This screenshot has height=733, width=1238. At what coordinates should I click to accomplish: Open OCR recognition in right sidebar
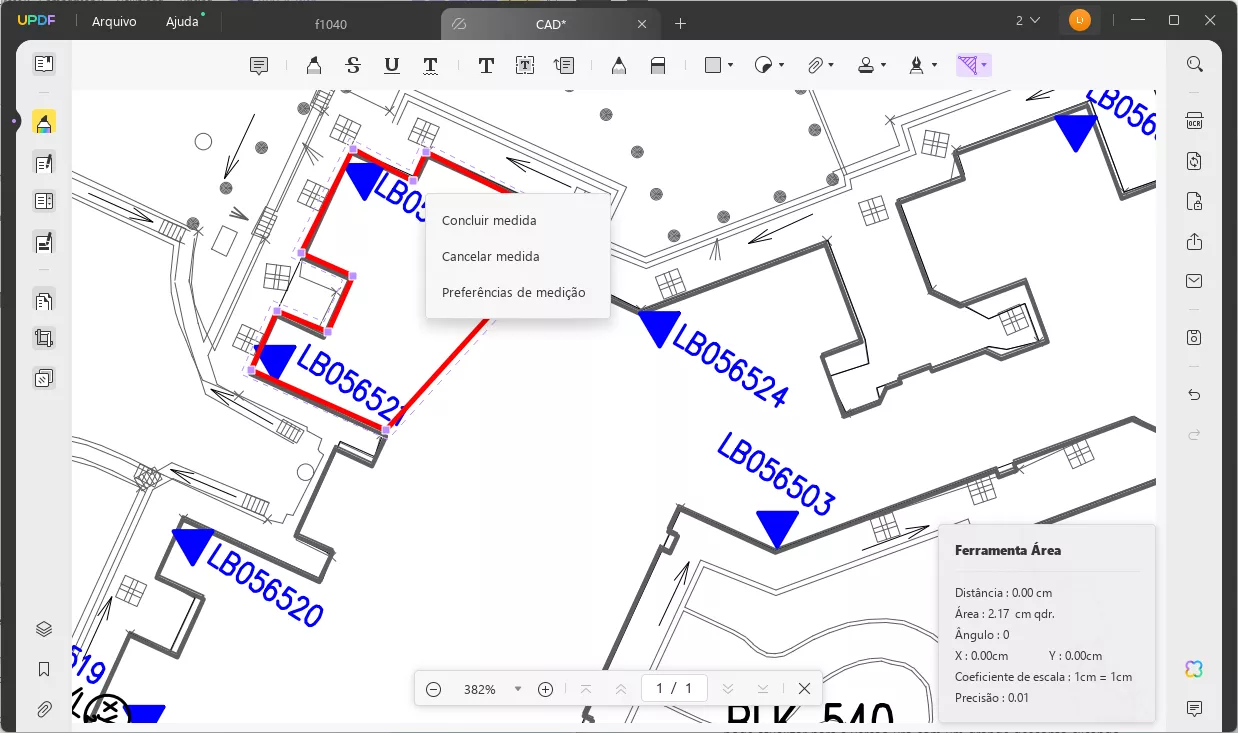tap(1194, 121)
